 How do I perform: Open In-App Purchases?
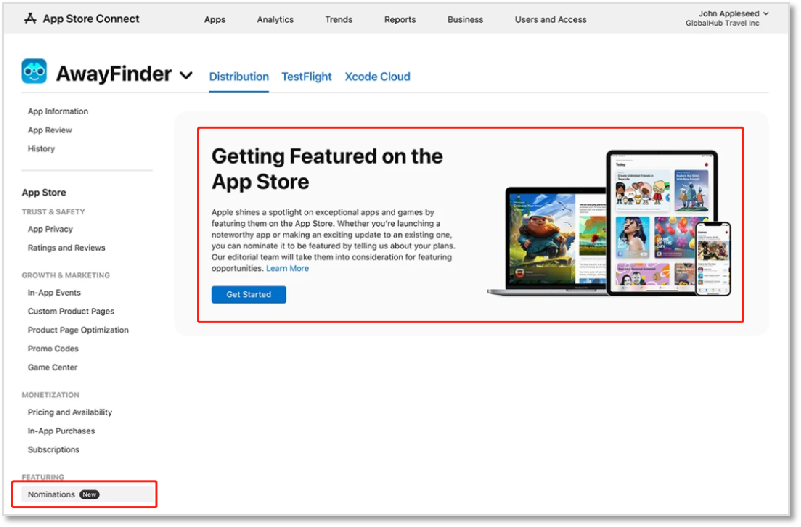61,431
